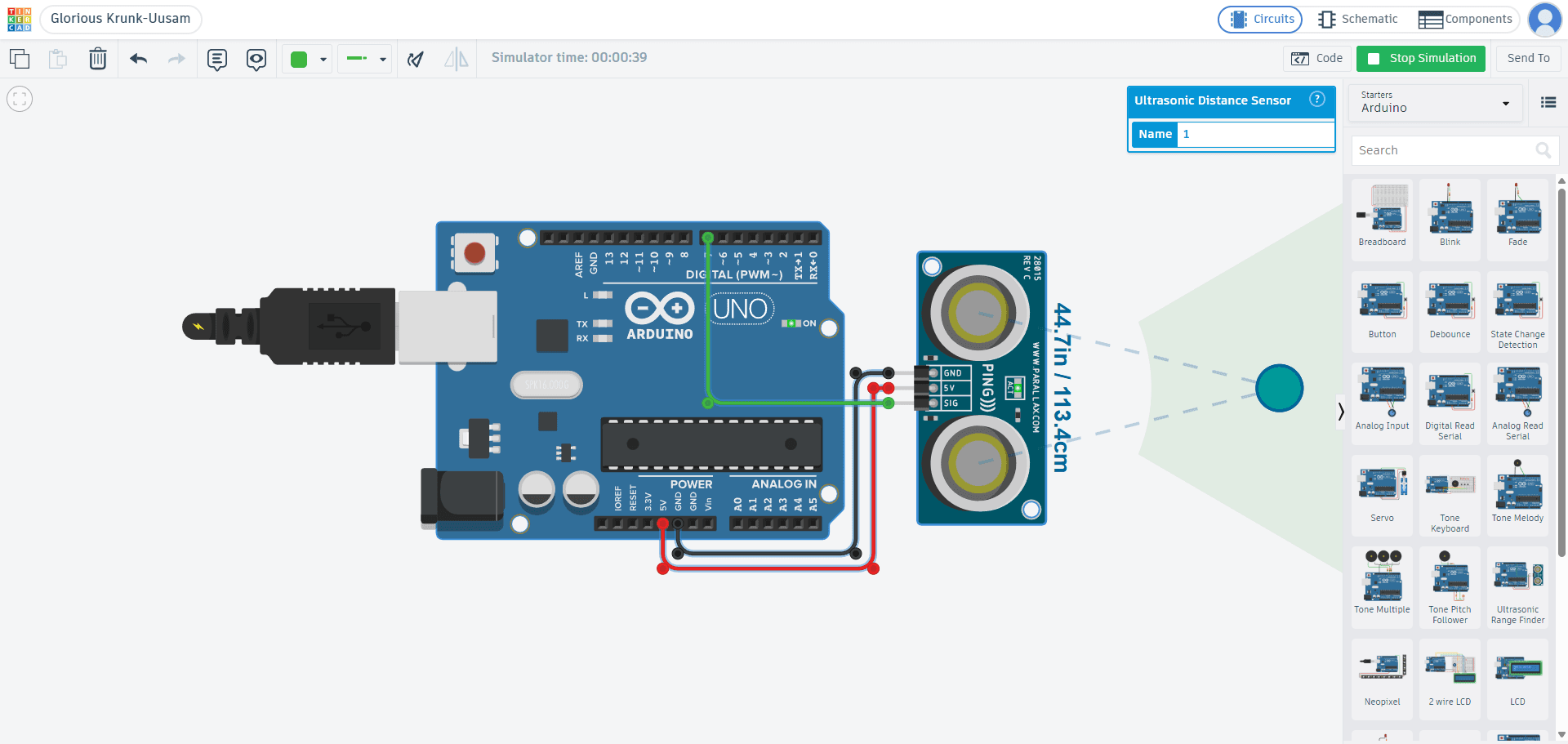
Task: Switch to the Circuits view
Action: (x=1260, y=19)
